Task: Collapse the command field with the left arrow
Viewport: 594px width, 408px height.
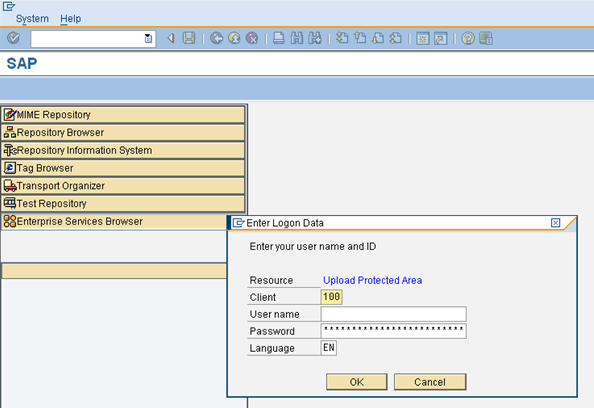Action: click(x=171, y=38)
